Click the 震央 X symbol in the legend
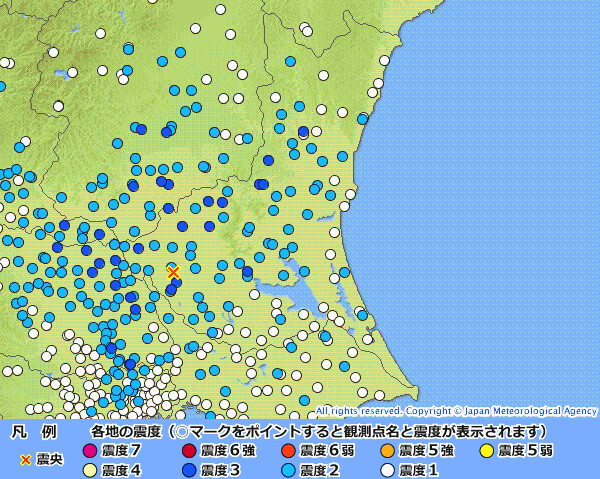Image resolution: width=600 pixels, height=479 pixels. (x=26, y=460)
